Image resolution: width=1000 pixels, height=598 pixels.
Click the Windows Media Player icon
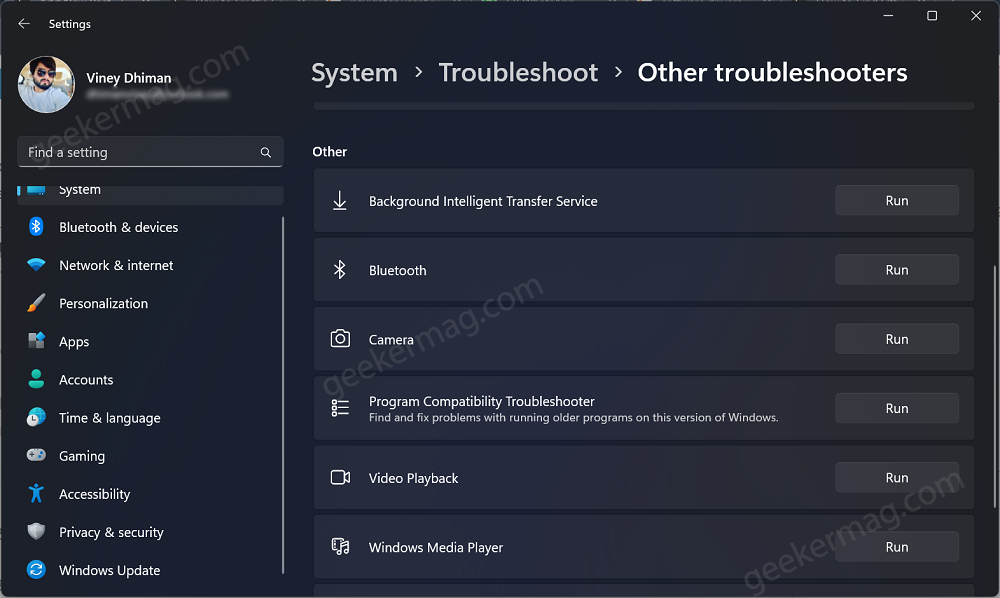[x=340, y=546]
